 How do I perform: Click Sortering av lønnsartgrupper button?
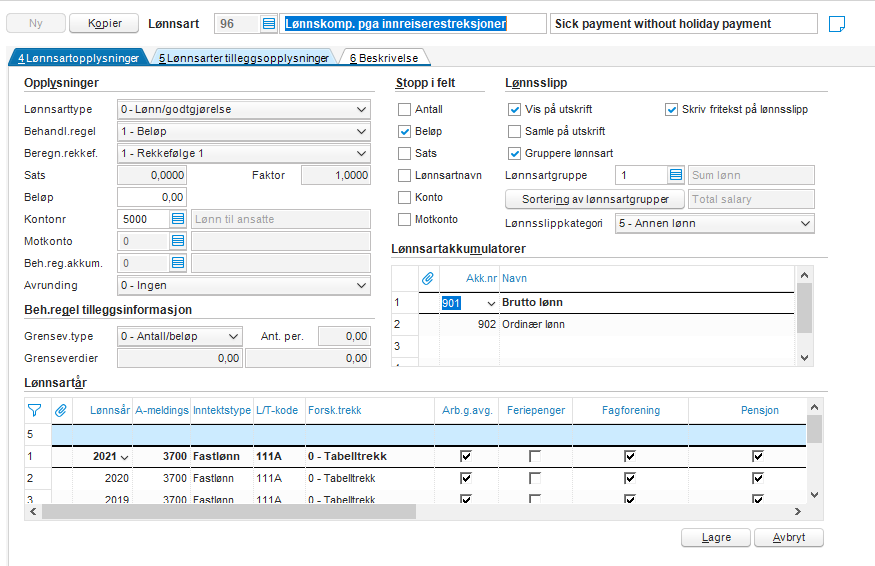tap(595, 199)
